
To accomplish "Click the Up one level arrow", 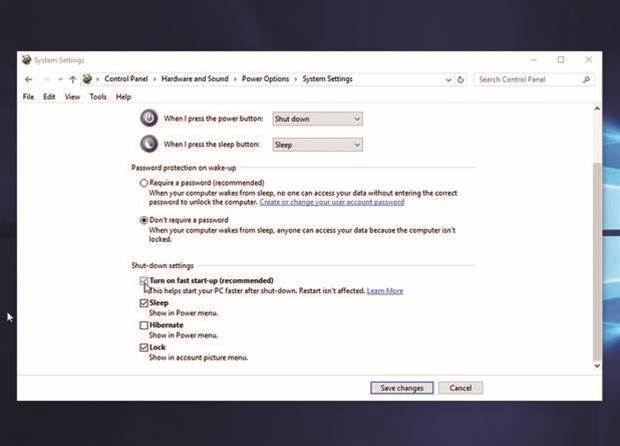I will (x=72, y=79).
